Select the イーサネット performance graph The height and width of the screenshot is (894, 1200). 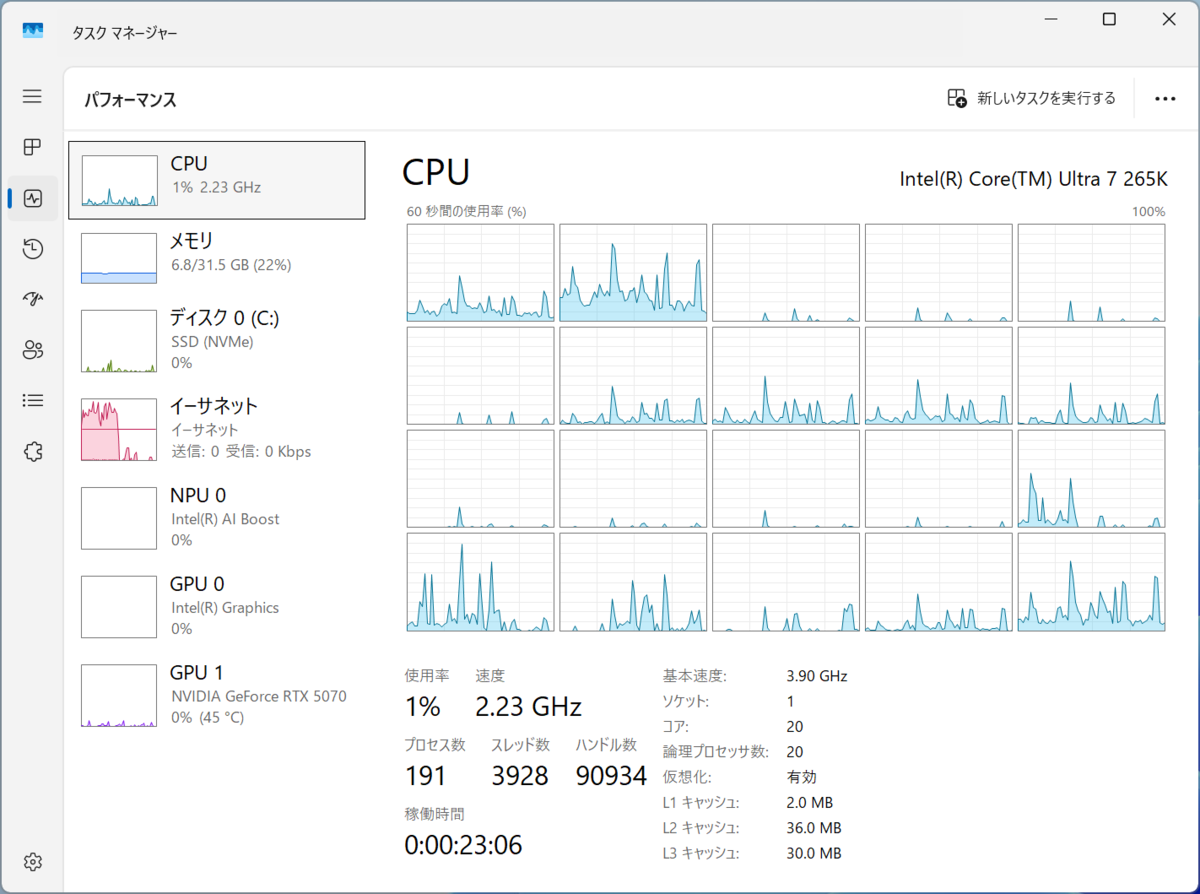pos(217,429)
